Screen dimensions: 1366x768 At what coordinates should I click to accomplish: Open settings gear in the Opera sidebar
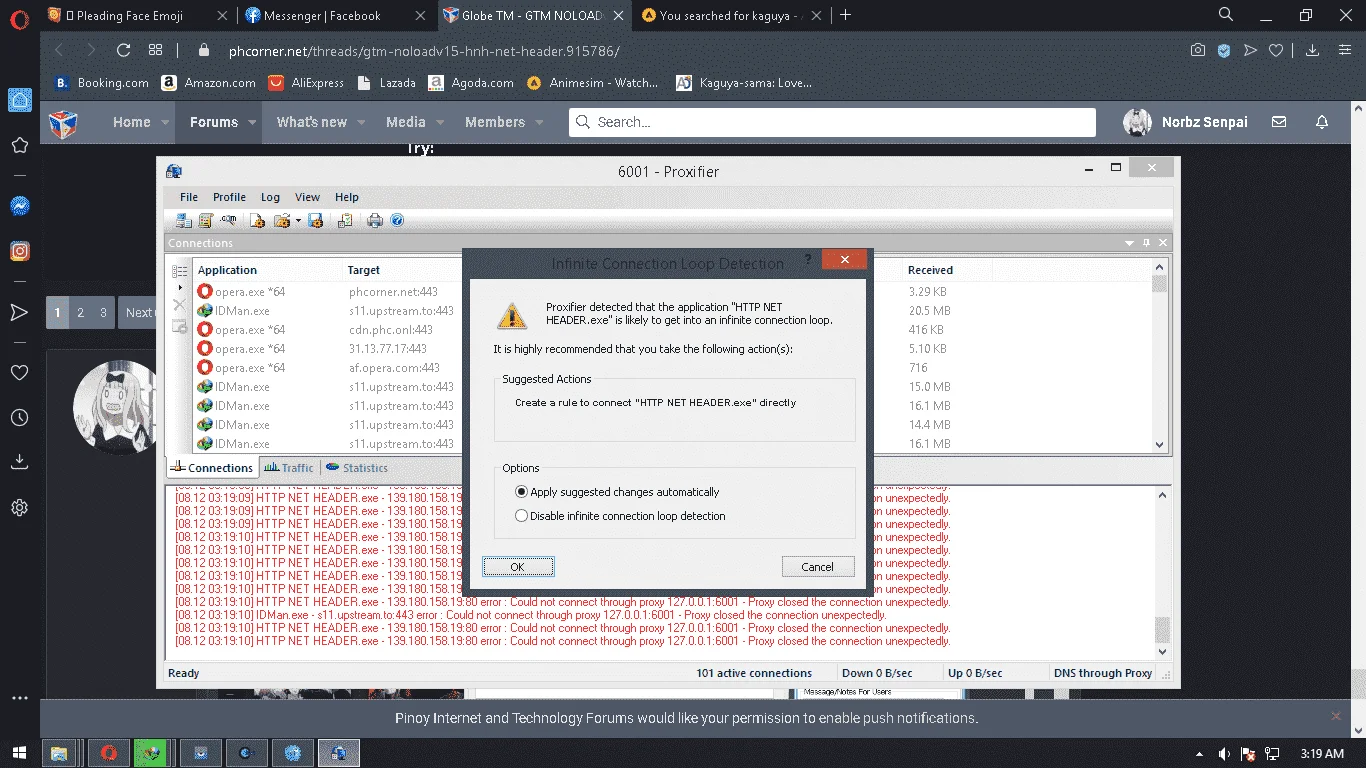coord(19,507)
